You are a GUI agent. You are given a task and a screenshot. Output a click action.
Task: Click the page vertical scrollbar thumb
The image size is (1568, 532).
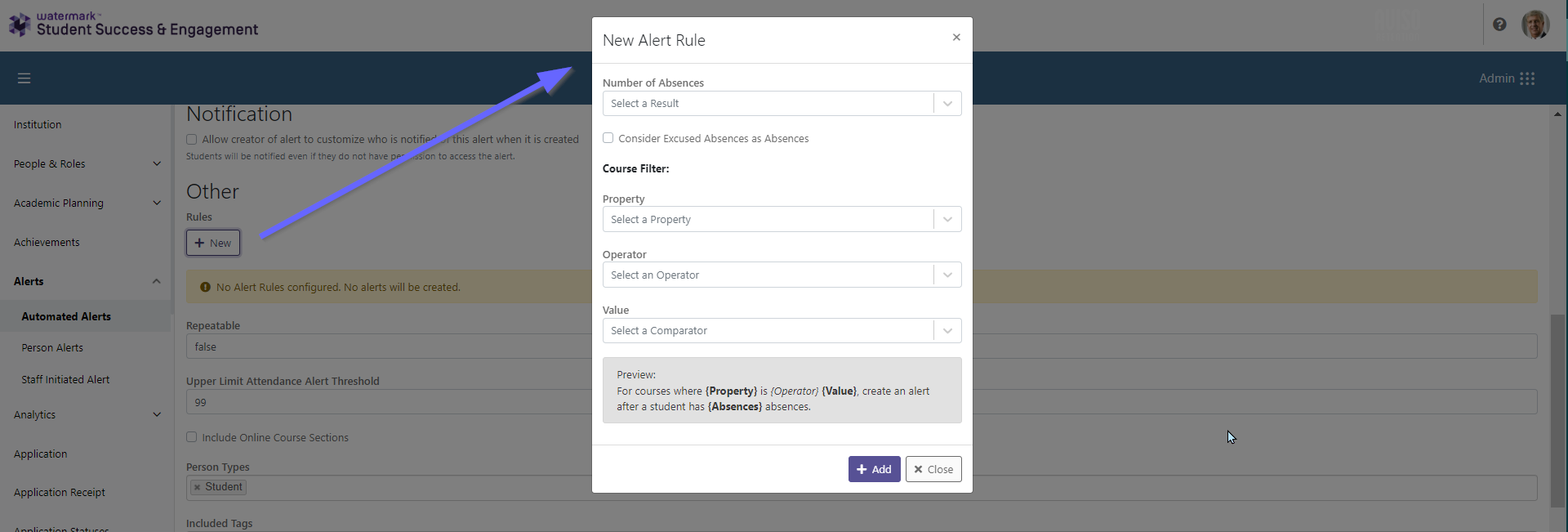[x=1557, y=409]
